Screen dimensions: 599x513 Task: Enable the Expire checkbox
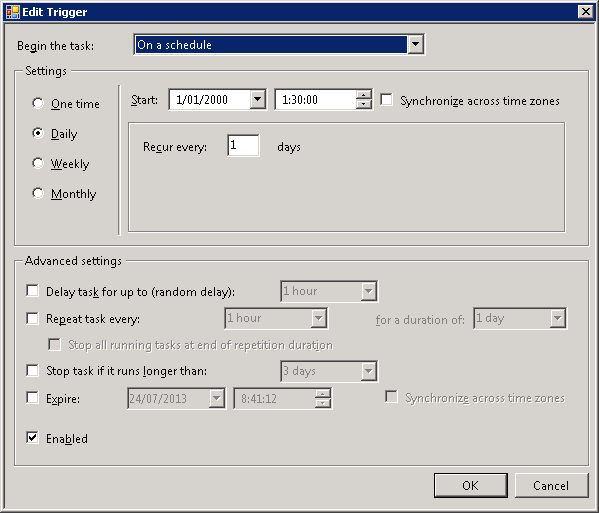pyautogui.click(x=32, y=398)
